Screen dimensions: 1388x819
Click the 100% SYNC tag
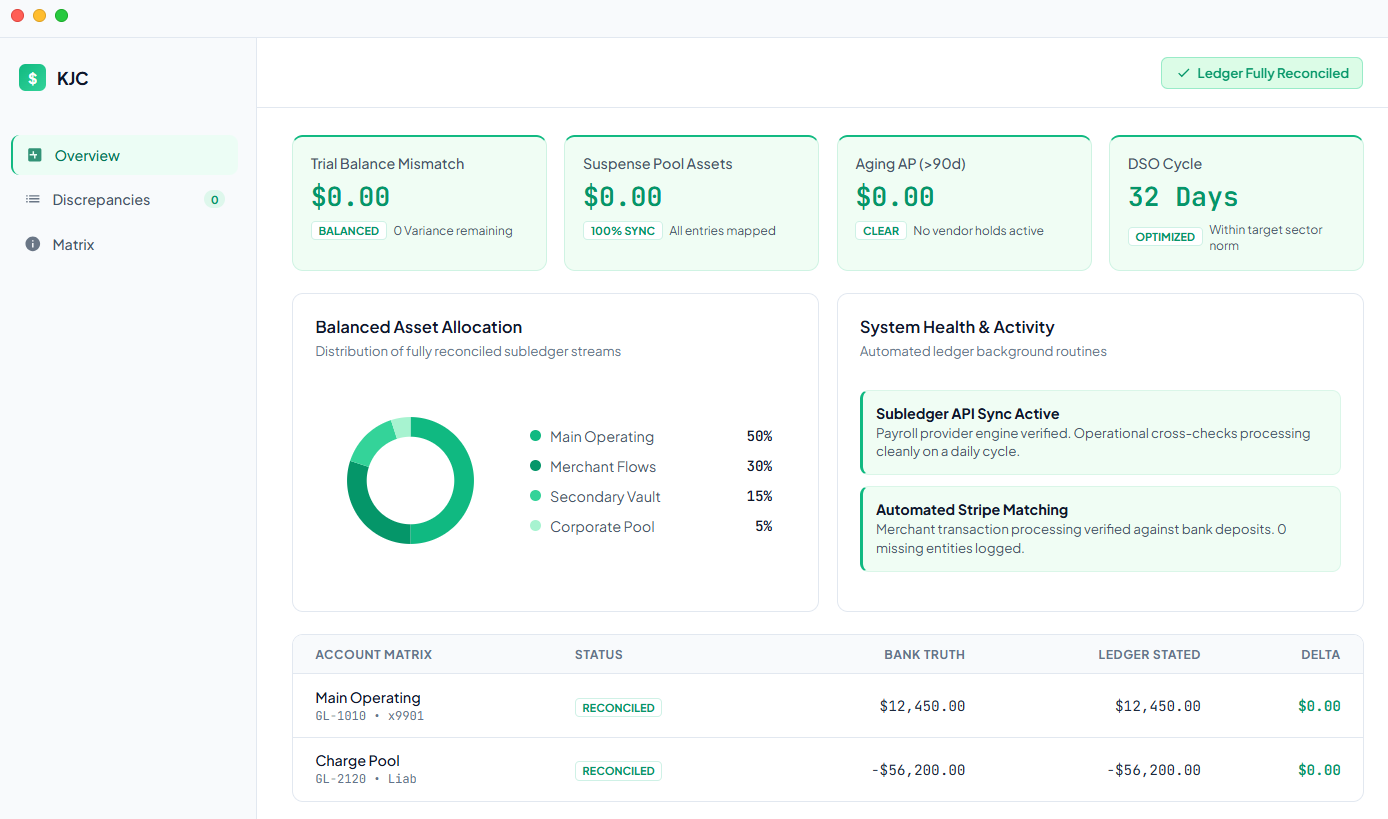coord(622,231)
